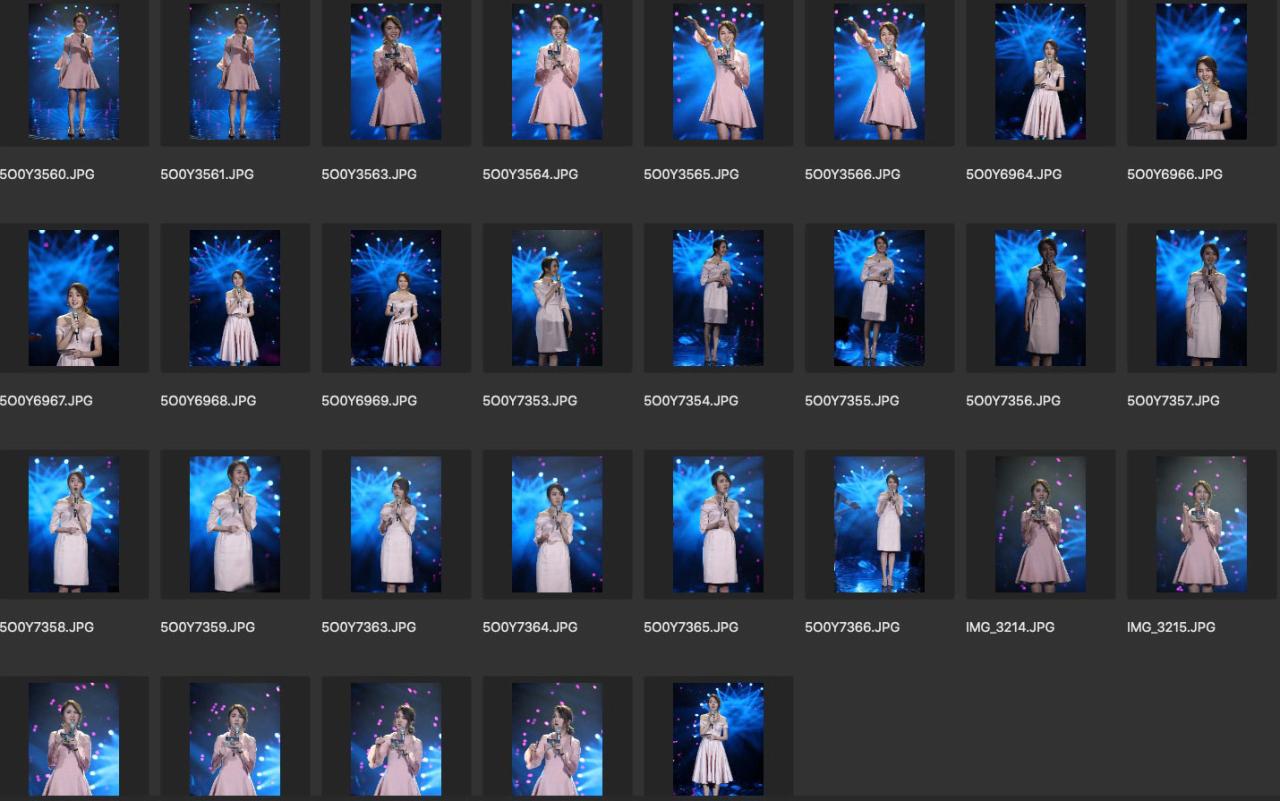Select the 5O0Y7364.JPG photo thumbnail

coord(556,524)
